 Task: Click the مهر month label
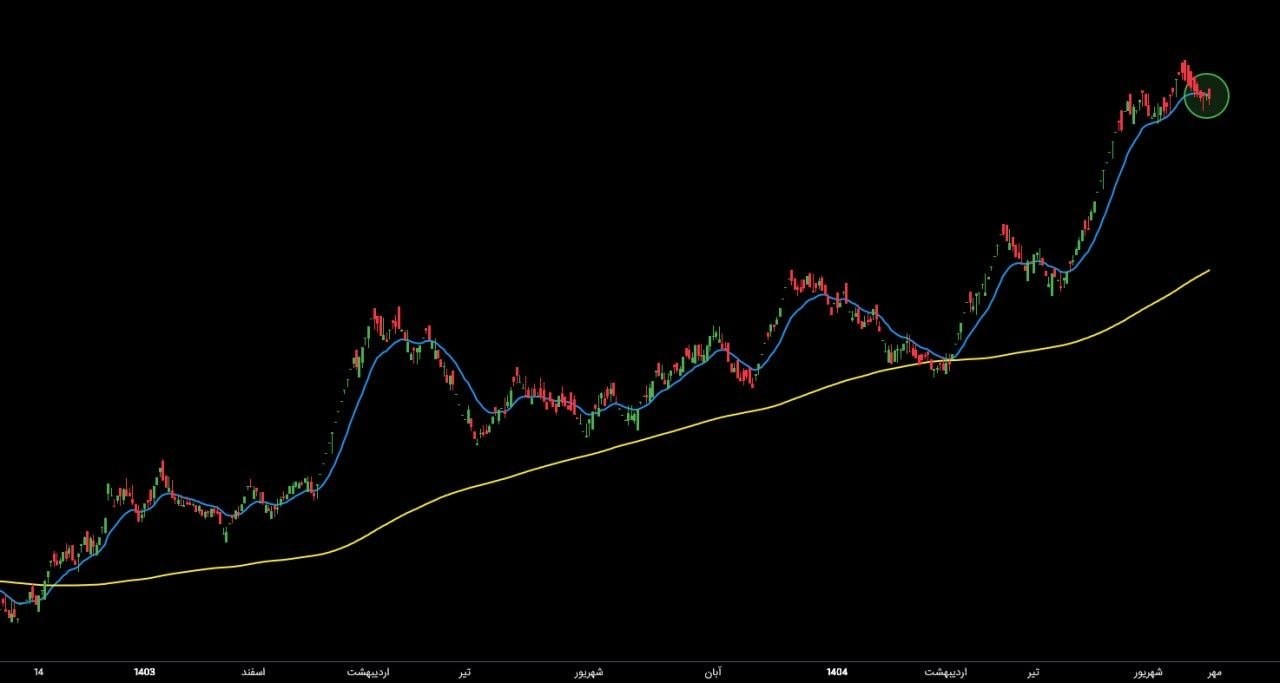(1214, 672)
